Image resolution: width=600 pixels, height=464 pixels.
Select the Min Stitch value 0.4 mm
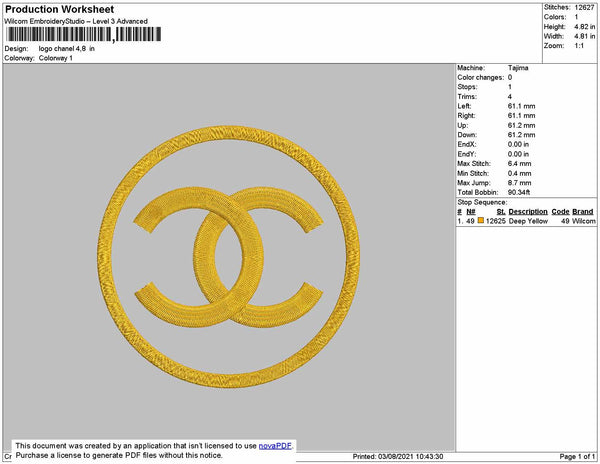pyautogui.click(x=519, y=173)
